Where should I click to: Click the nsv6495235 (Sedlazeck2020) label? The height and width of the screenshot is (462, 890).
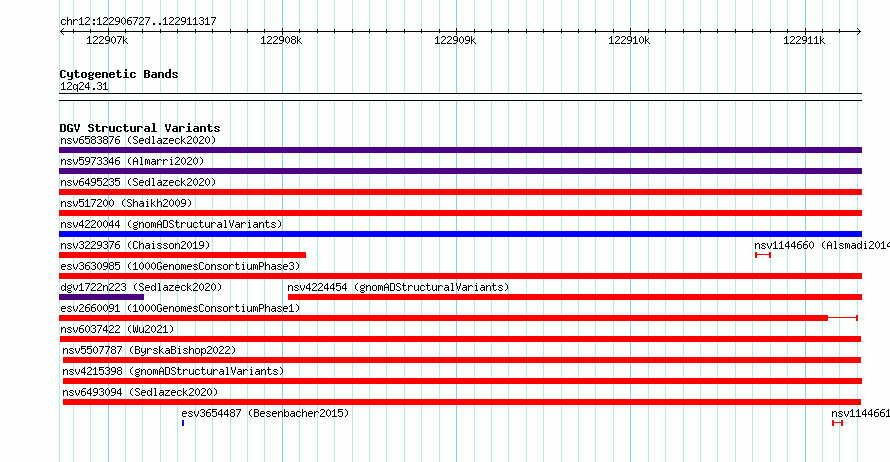[138, 182]
